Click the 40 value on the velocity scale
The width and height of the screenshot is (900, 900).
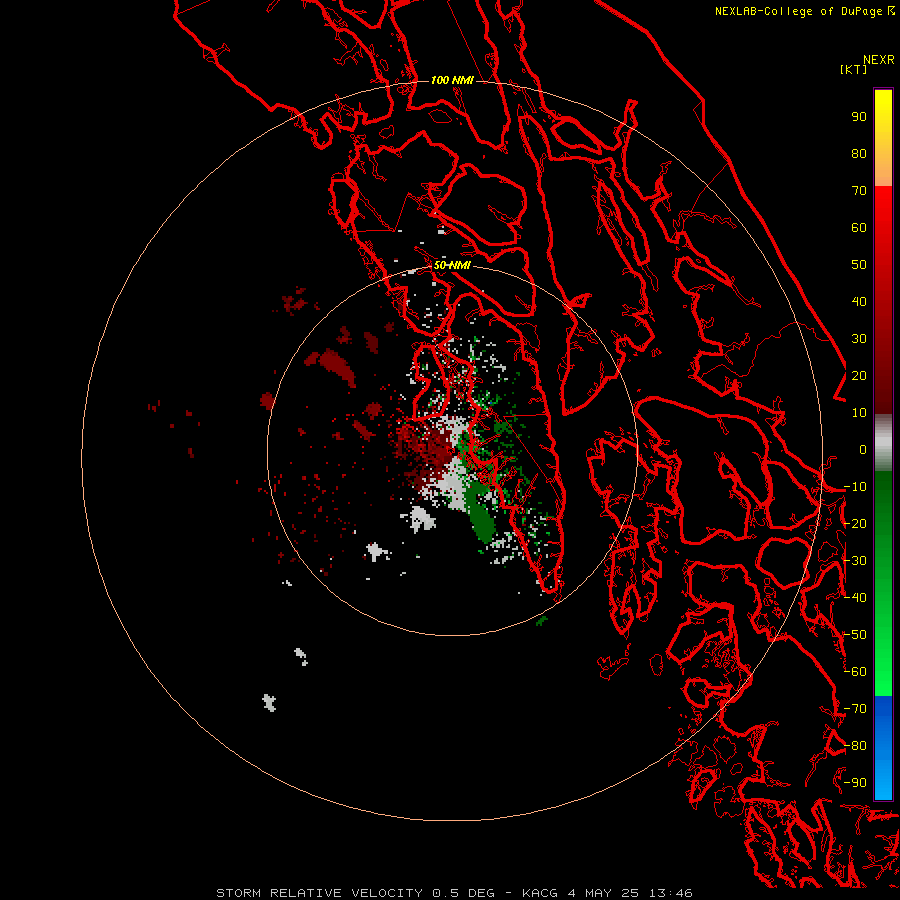pyautogui.click(x=859, y=302)
